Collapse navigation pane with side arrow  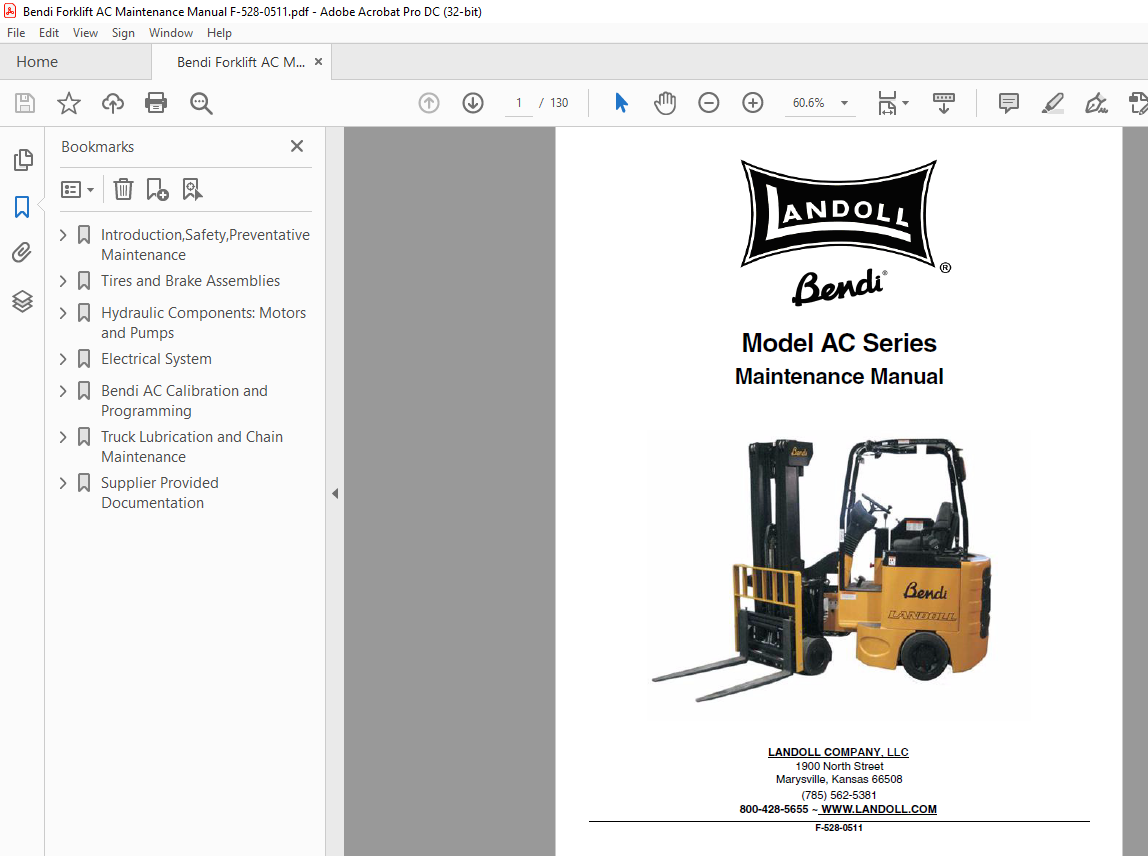coord(335,494)
